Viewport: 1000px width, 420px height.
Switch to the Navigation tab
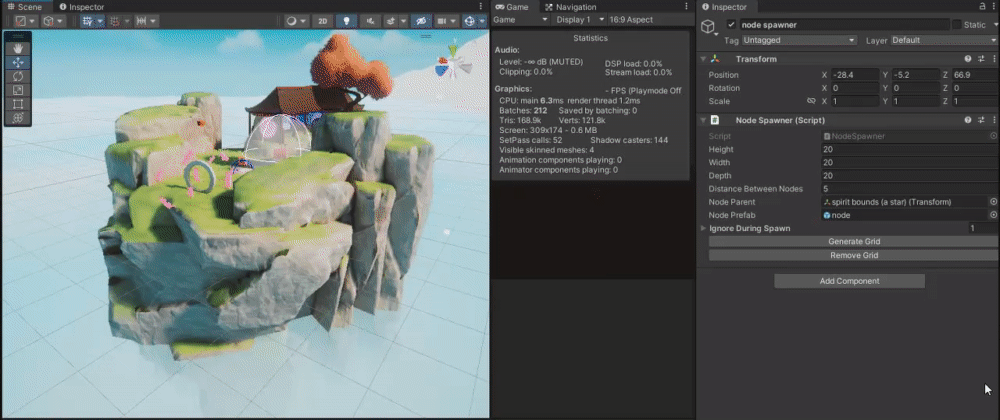[571, 7]
